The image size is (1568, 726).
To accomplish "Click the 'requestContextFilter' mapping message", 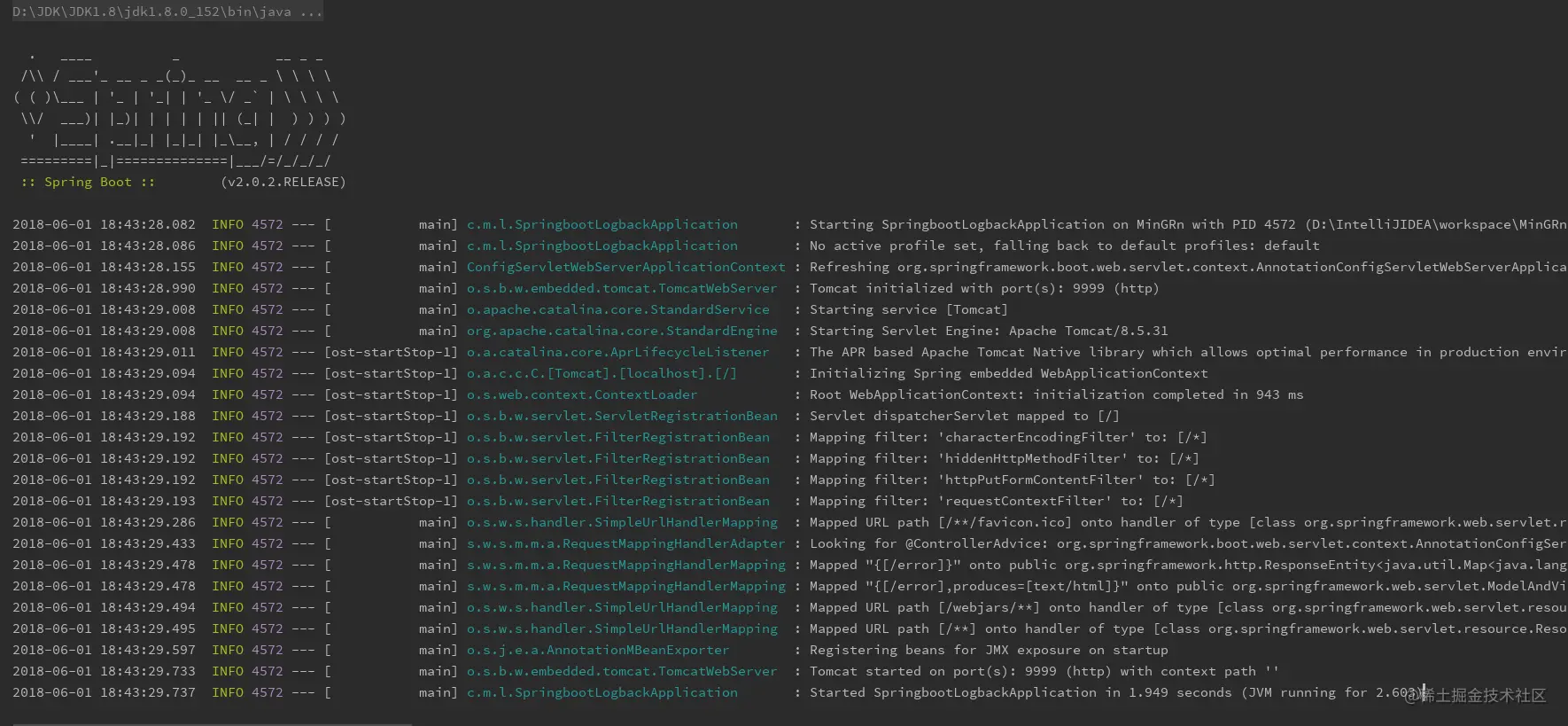I will point(997,501).
